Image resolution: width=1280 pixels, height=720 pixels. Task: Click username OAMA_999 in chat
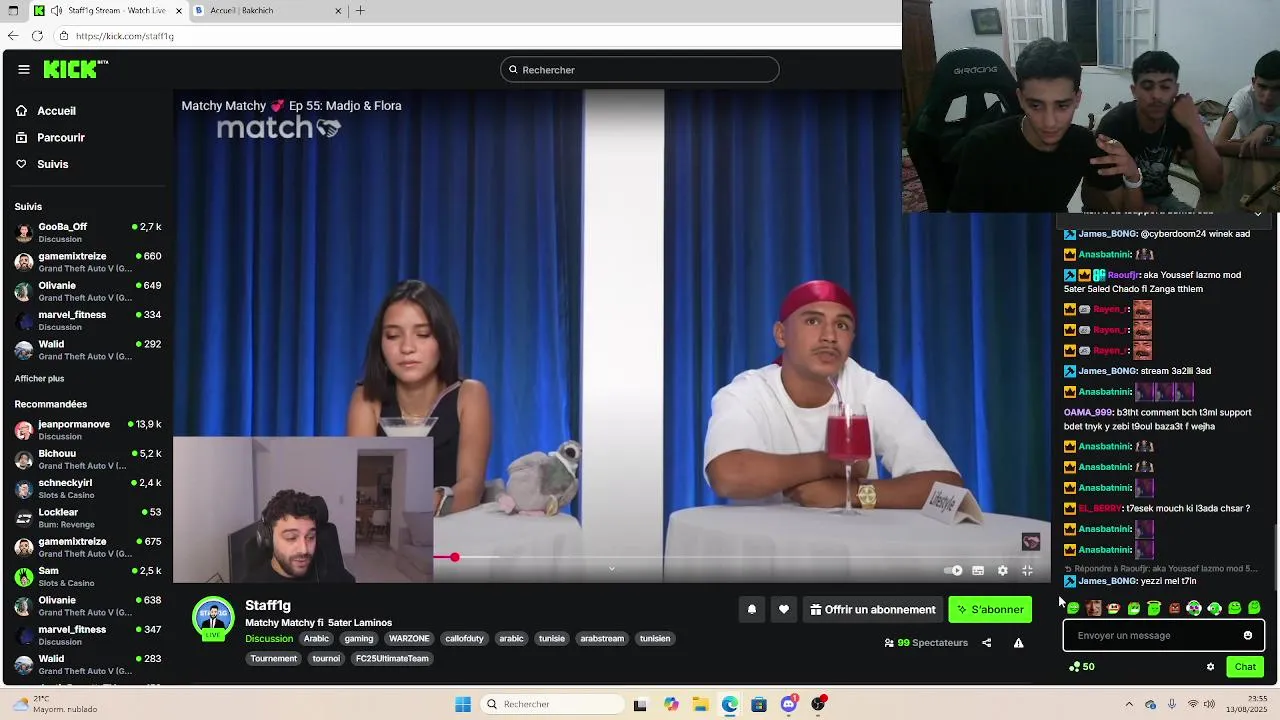point(1088,412)
